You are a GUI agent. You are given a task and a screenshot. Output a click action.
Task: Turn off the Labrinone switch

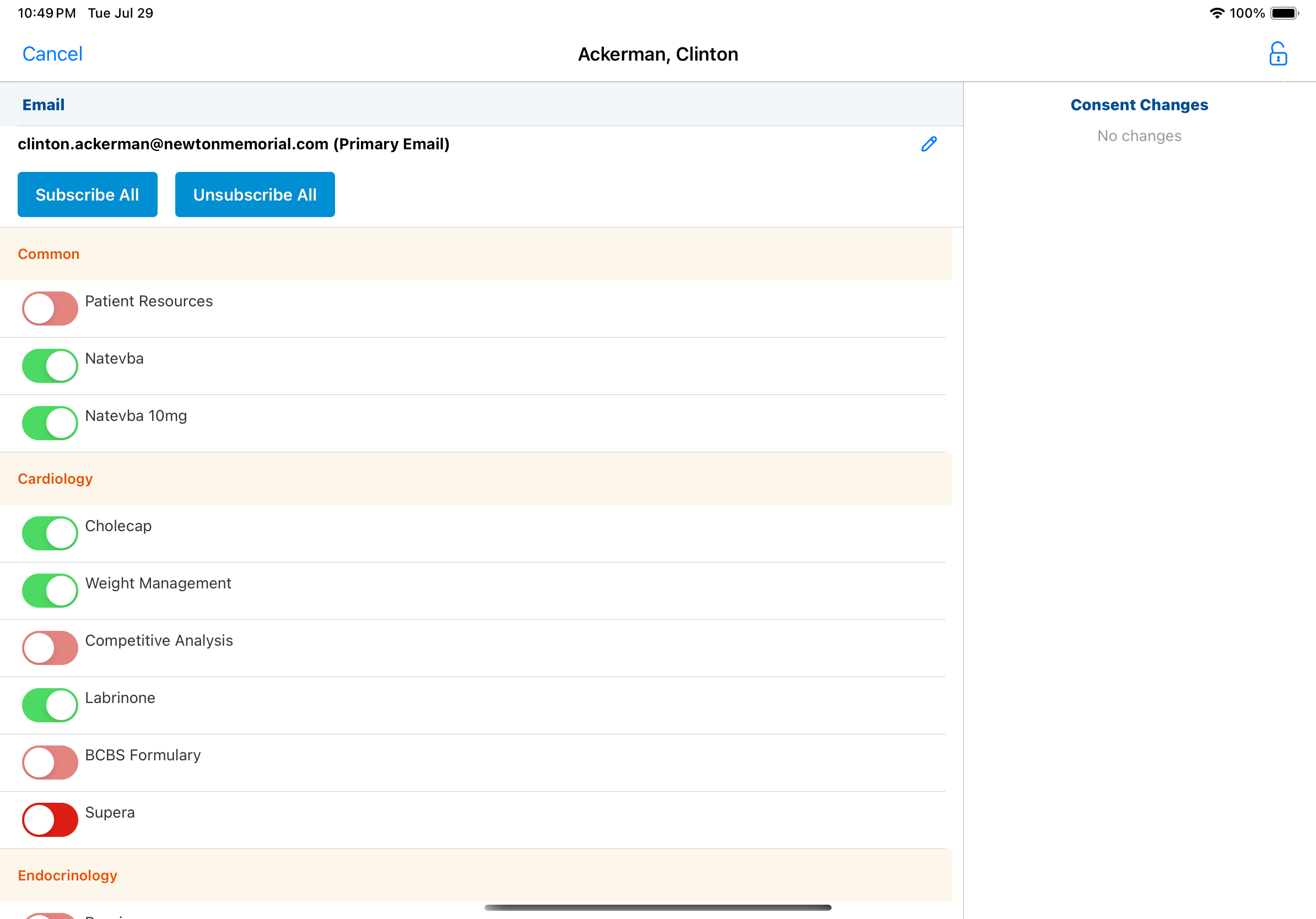coord(50,705)
